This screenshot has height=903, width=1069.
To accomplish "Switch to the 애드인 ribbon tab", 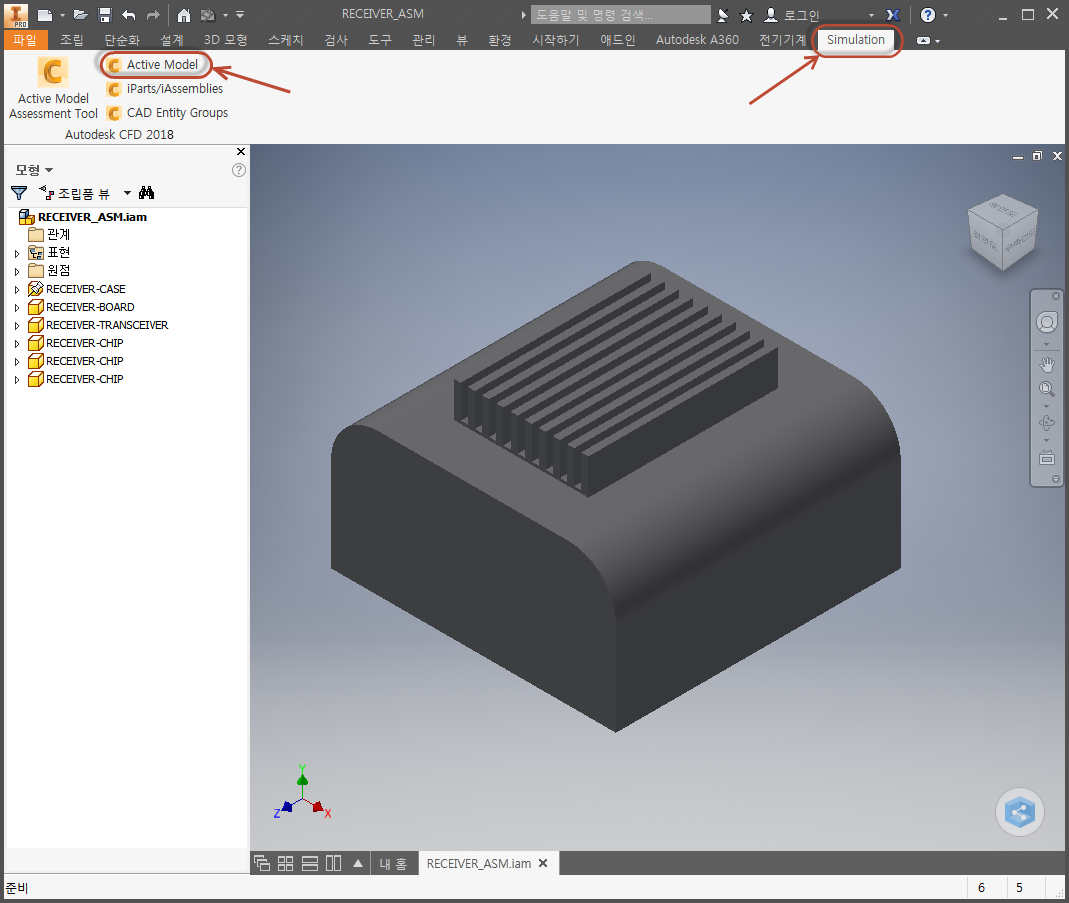I will point(618,40).
